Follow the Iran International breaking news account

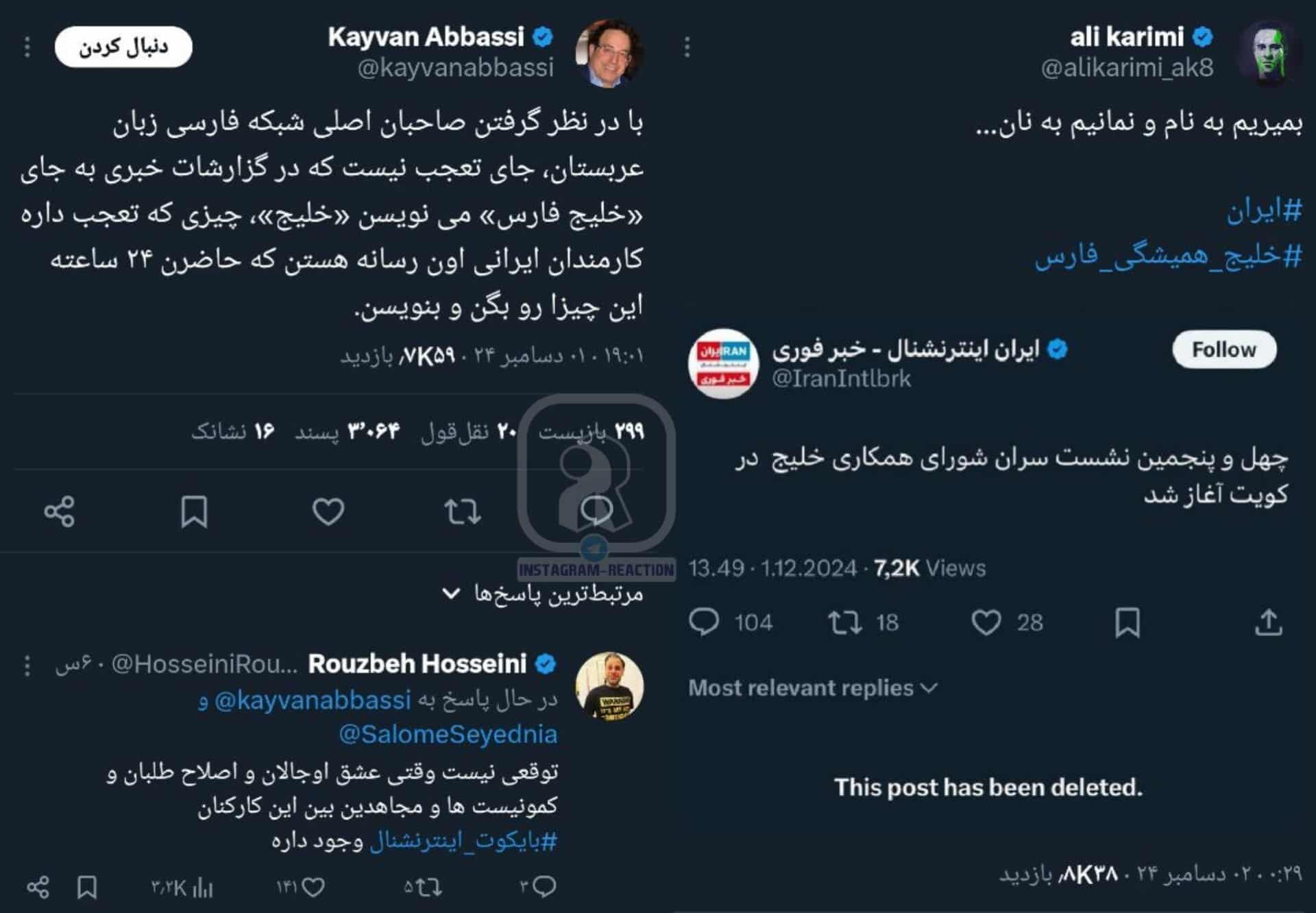[1224, 350]
